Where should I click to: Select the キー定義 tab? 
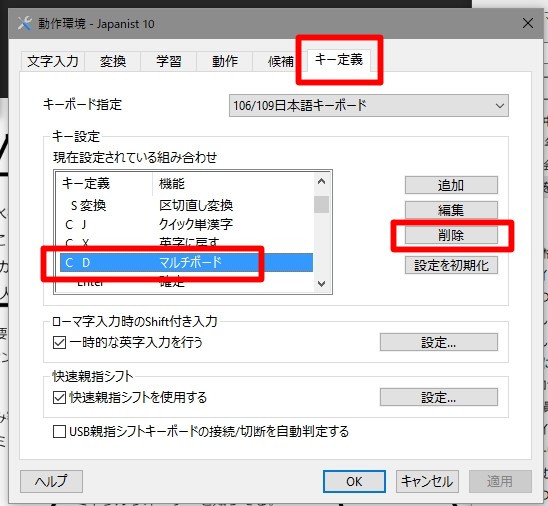tap(339, 60)
